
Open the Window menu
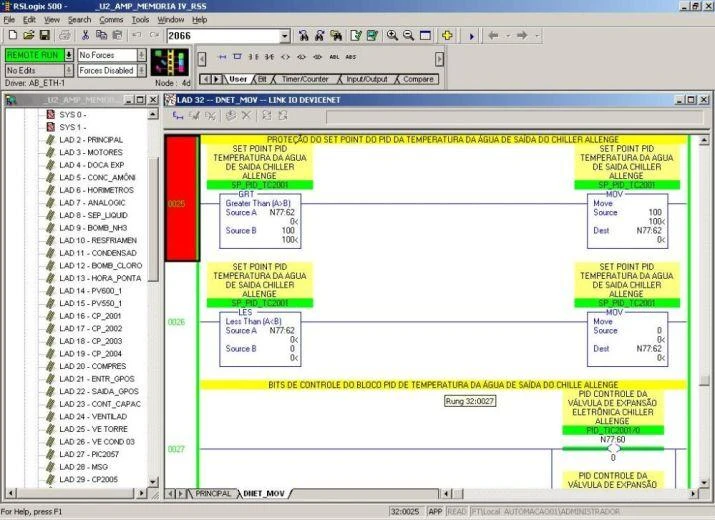tap(171, 20)
